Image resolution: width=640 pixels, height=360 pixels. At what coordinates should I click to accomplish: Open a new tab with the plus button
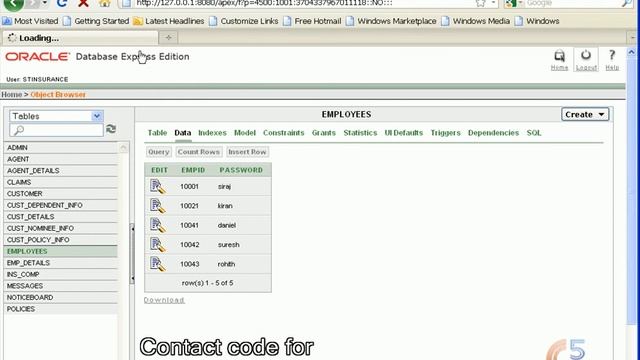pyautogui.click(x=168, y=38)
